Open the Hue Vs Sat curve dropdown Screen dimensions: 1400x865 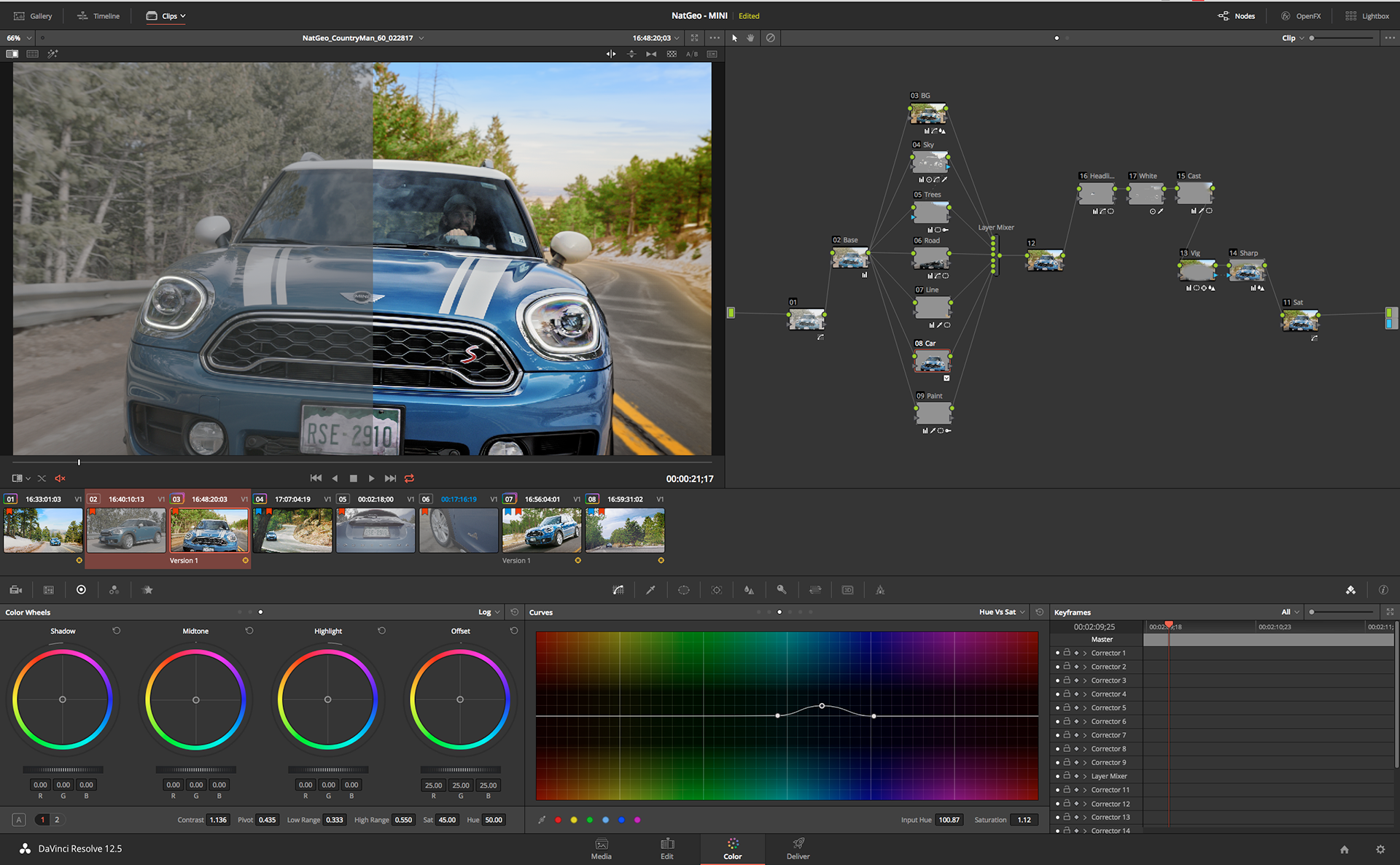tap(1003, 613)
